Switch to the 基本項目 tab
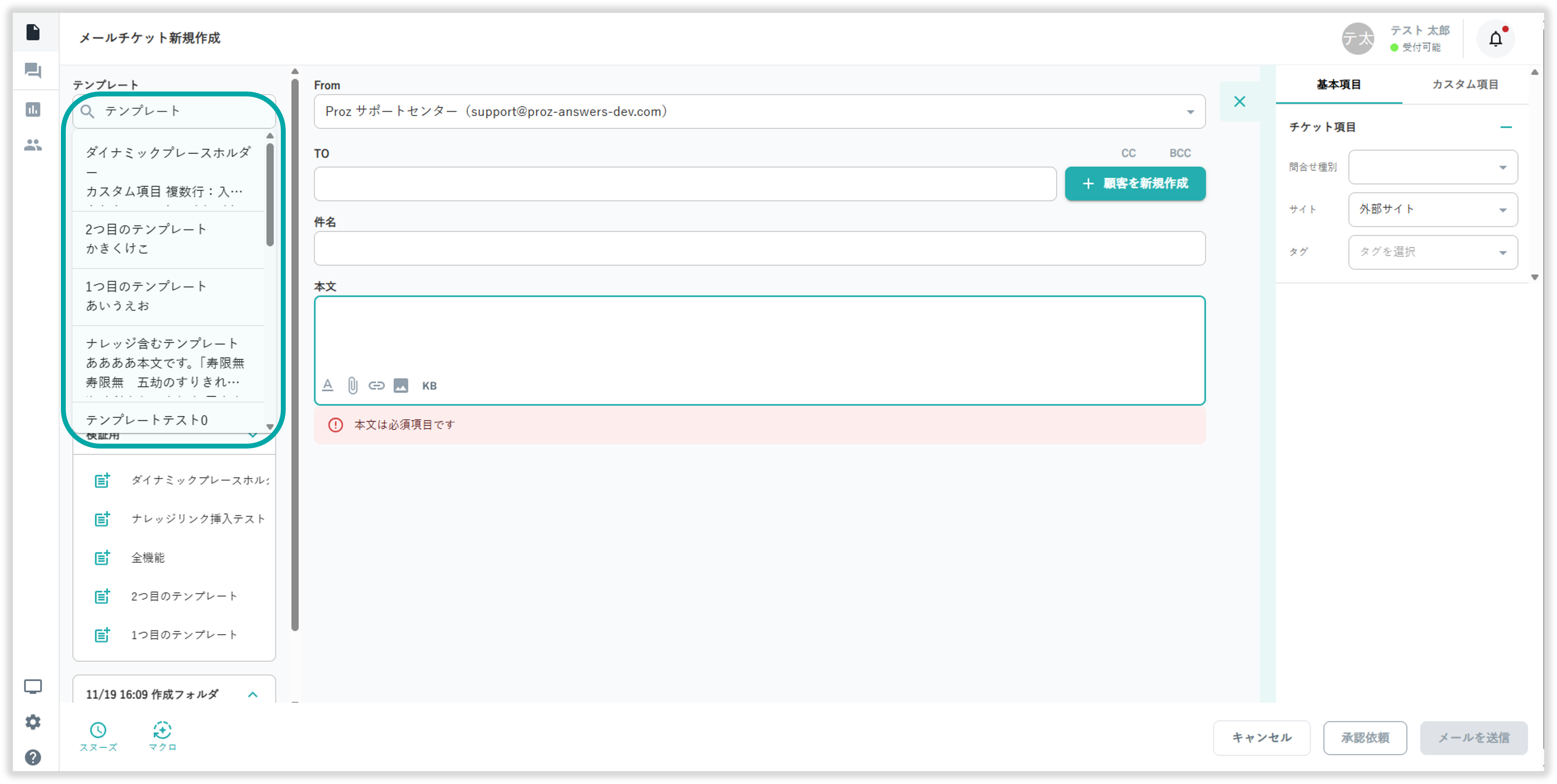Viewport: 1557px width, 784px height. tap(1338, 85)
